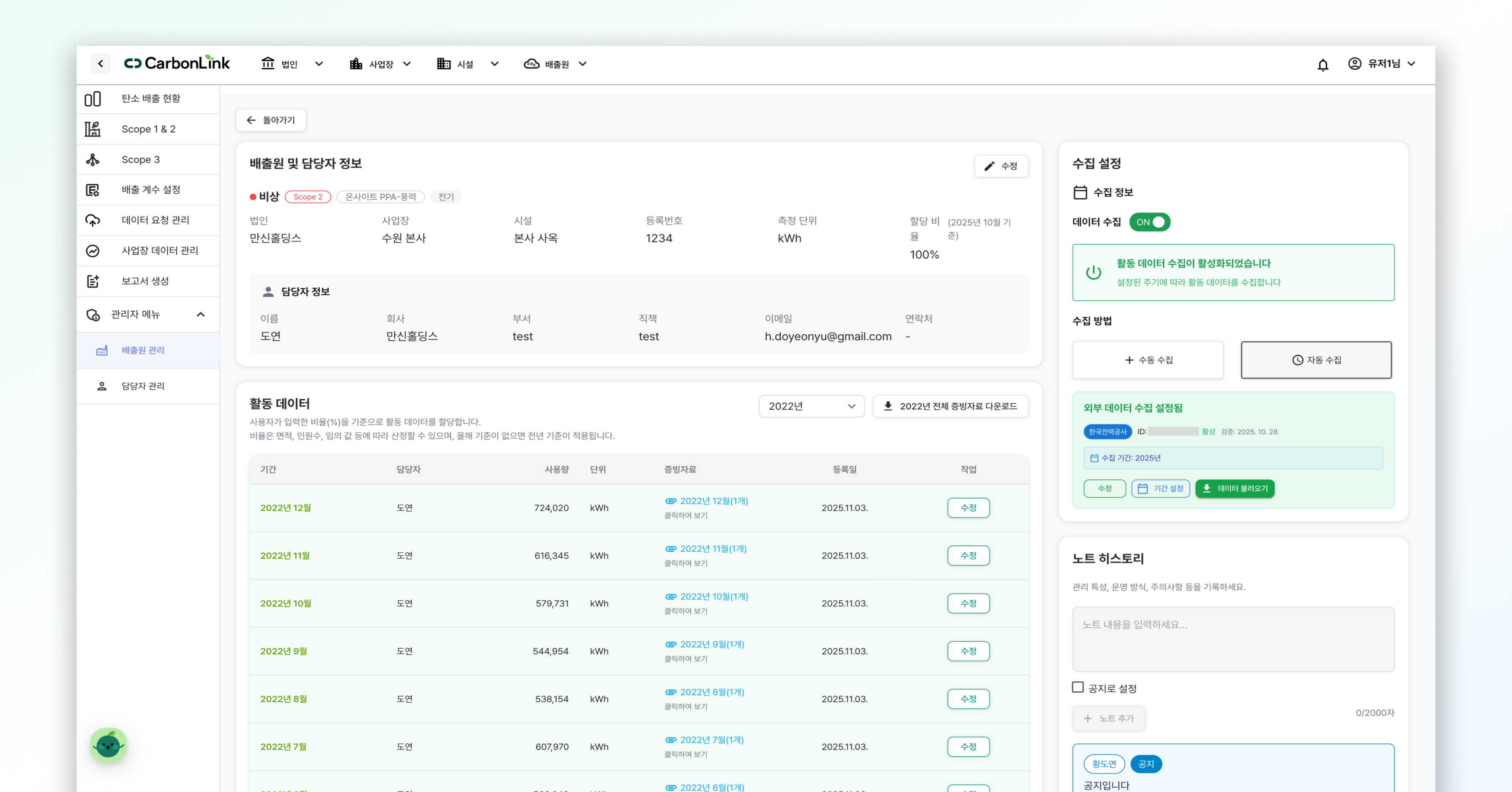Viewport: 1512px width, 792px height.
Task: Click the 한국전력공사 badge
Action: [x=1107, y=431]
